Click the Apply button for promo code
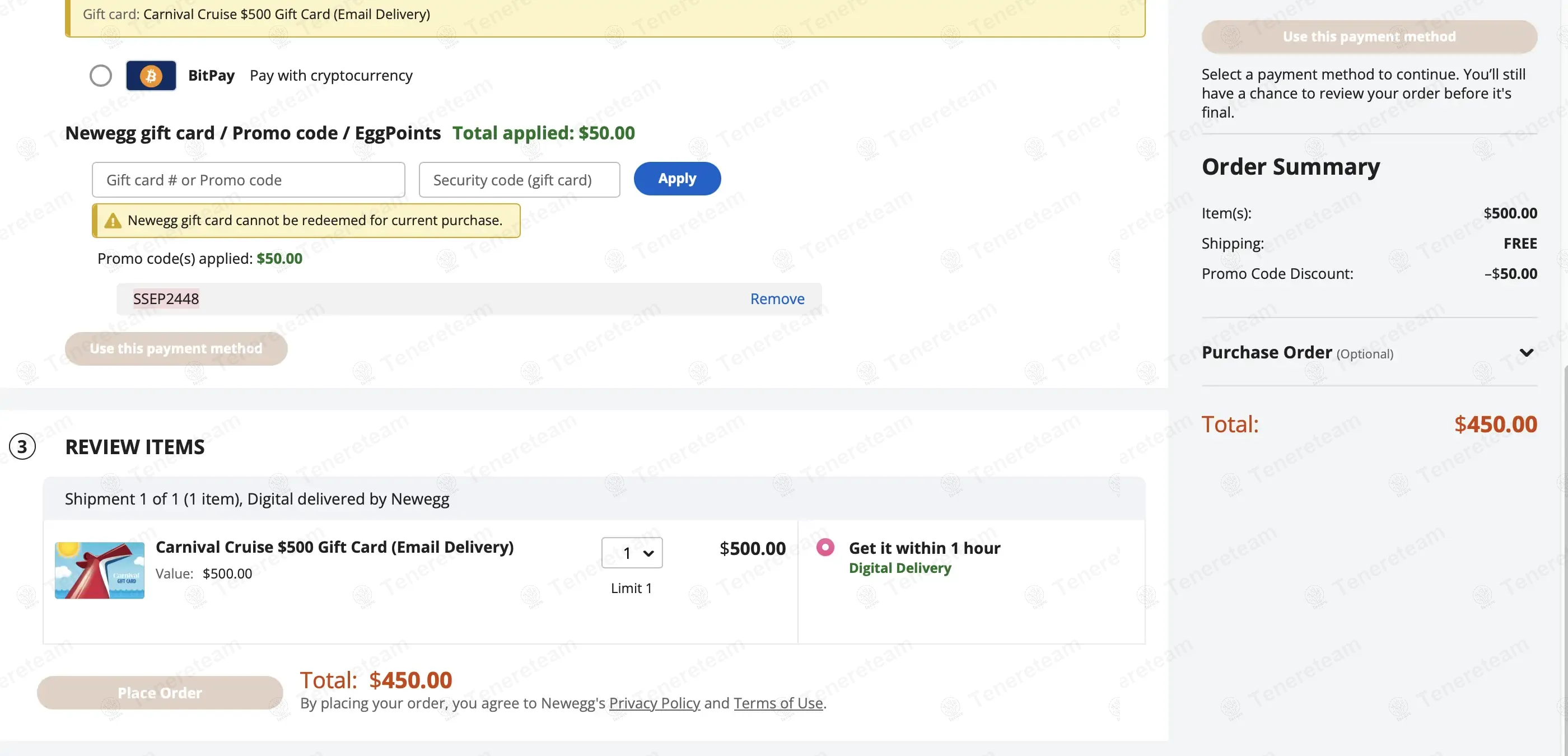 [677, 178]
